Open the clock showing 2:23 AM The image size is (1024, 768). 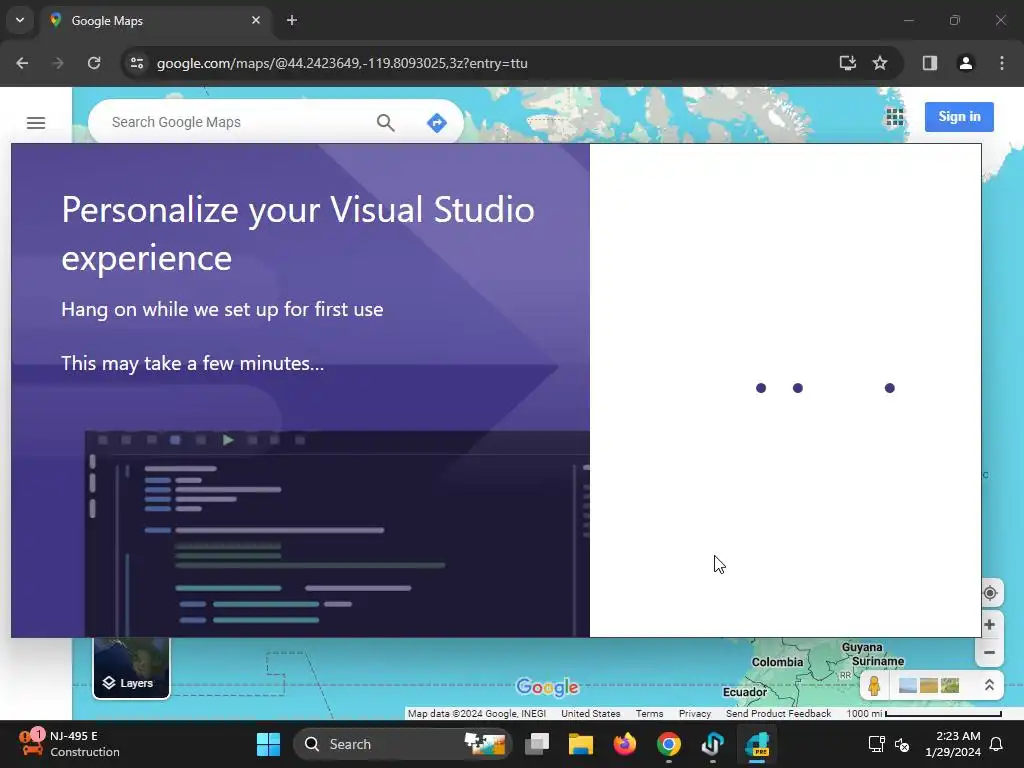point(952,744)
